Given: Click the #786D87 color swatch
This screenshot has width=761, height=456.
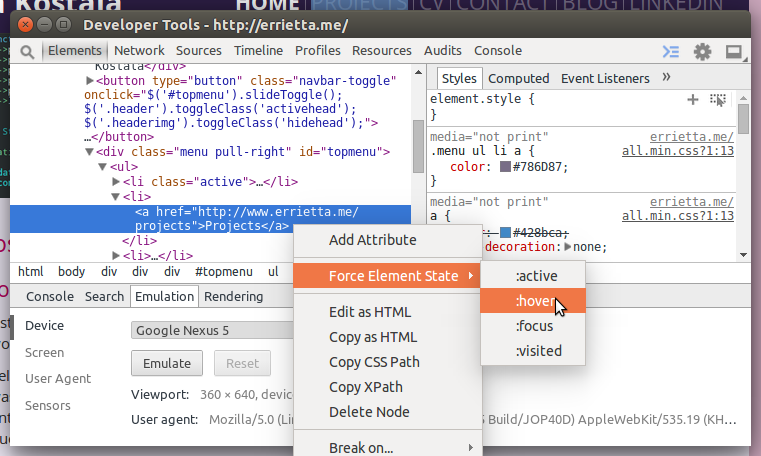Looking at the screenshot, I should [505, 166].
